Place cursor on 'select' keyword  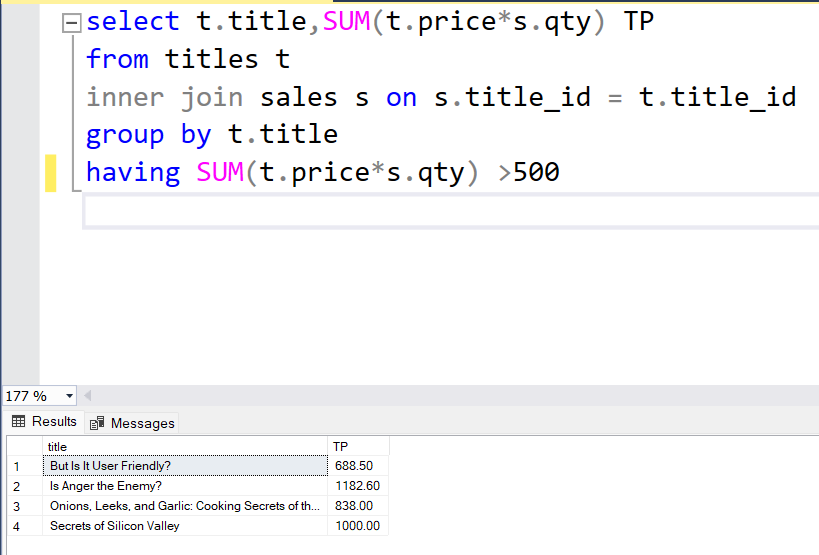[x=133, y=22]
